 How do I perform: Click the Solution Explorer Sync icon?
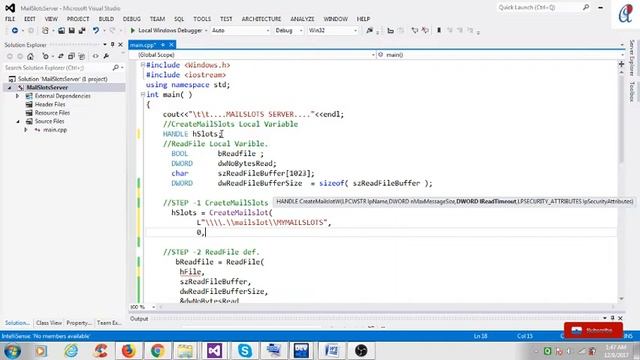pos(60,56)
